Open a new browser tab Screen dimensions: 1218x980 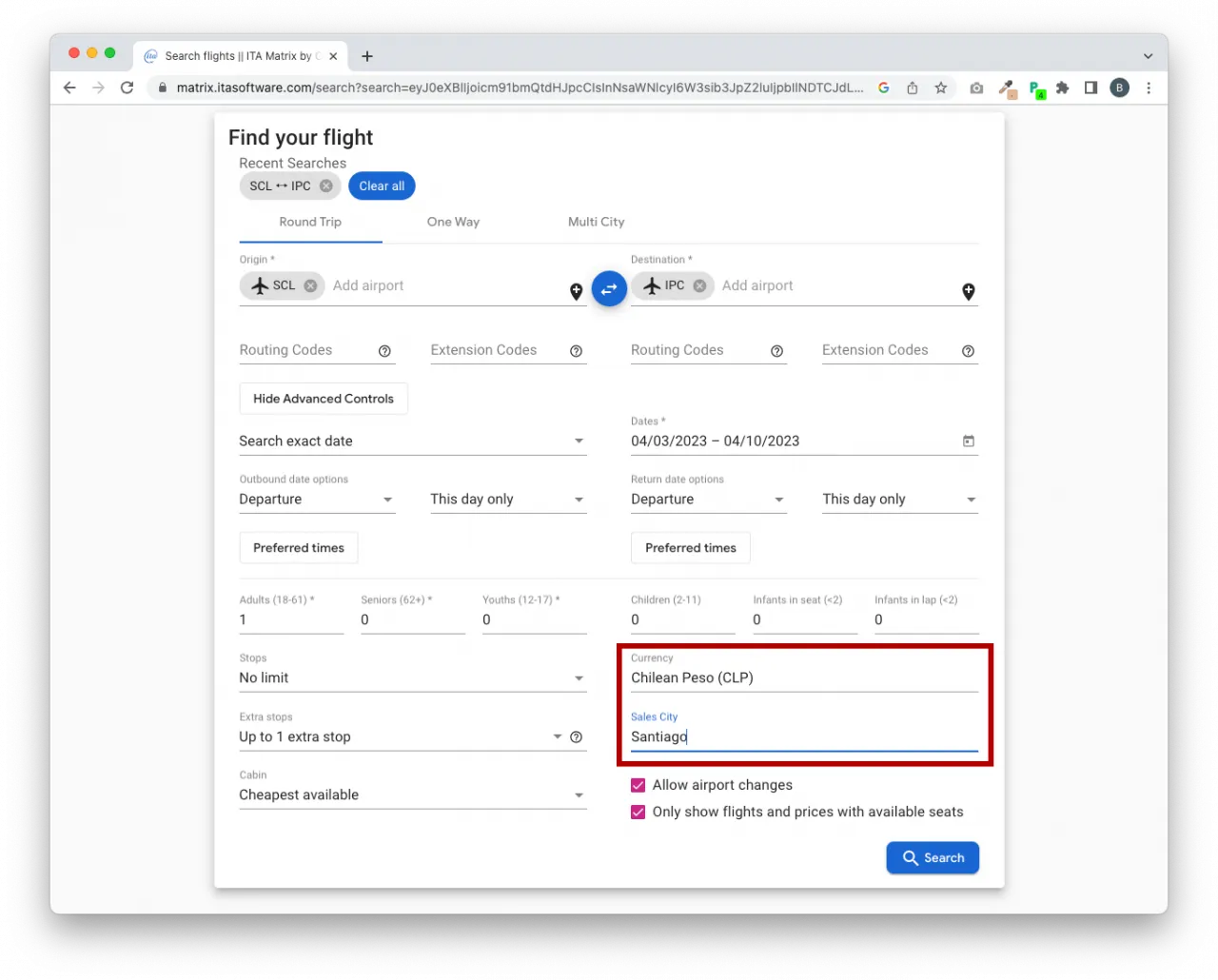[x=366, y=56]
